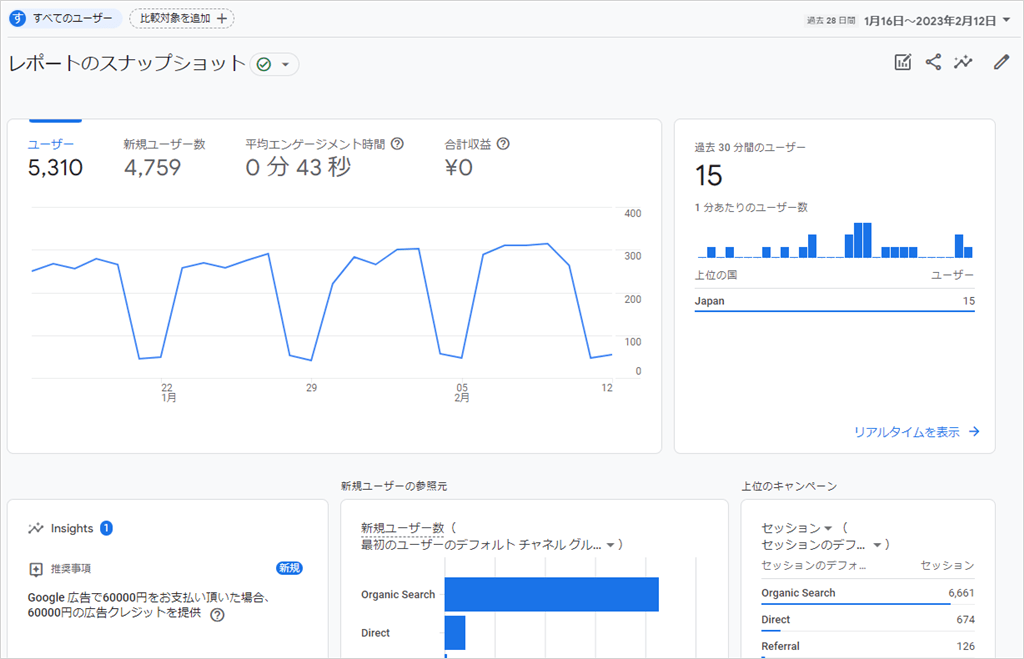Viewport: 1024px width, 659px height.
Task: Expand the report status dropdown arrow
Action: pyautogui.click(x=285, y=64)
